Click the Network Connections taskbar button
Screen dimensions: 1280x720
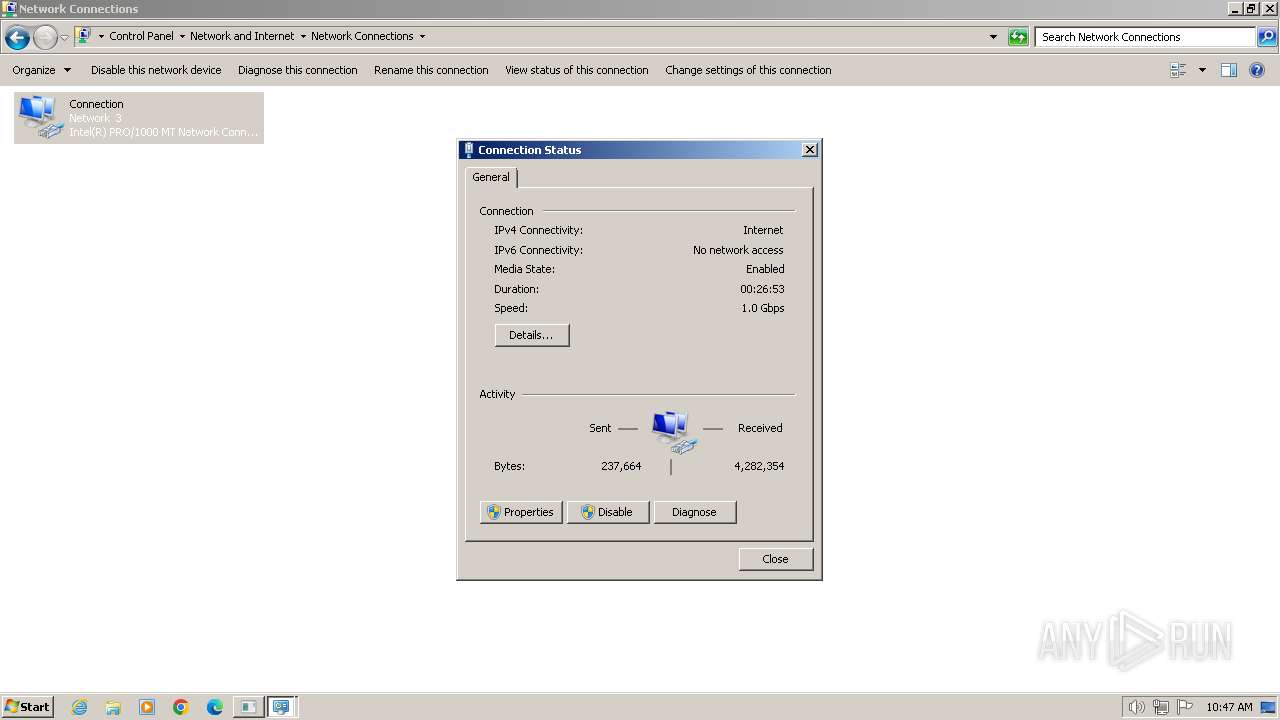[x=282, y=707]
